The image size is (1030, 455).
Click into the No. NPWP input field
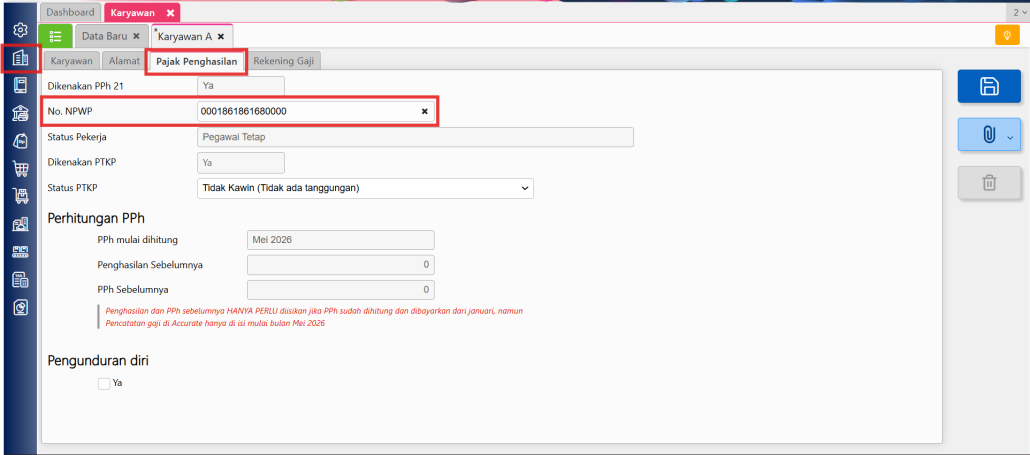click(x=309, y=112)
